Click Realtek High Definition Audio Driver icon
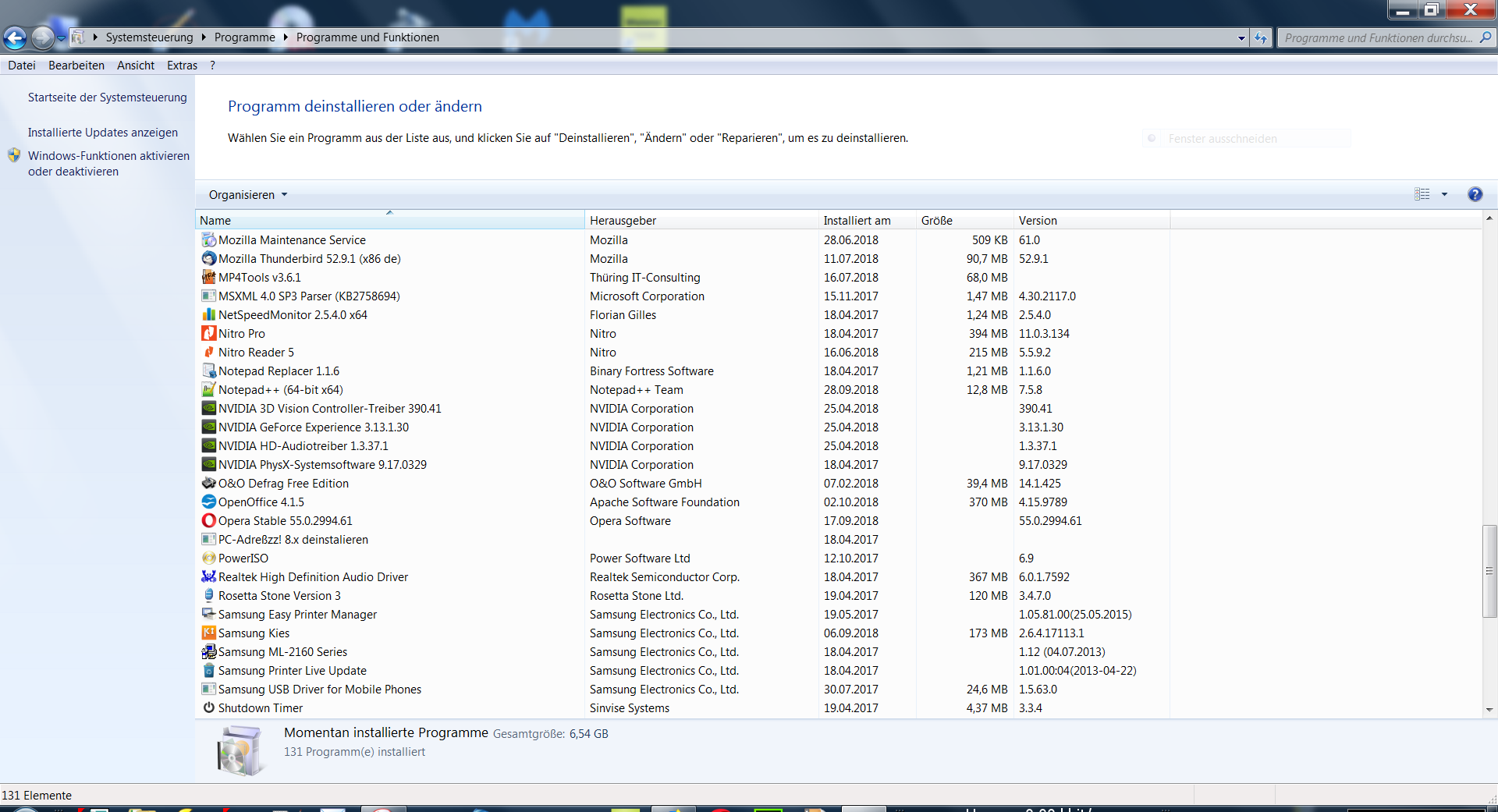Image resolution: width=1498 pixels, height=812 pixels. point(208,576)
